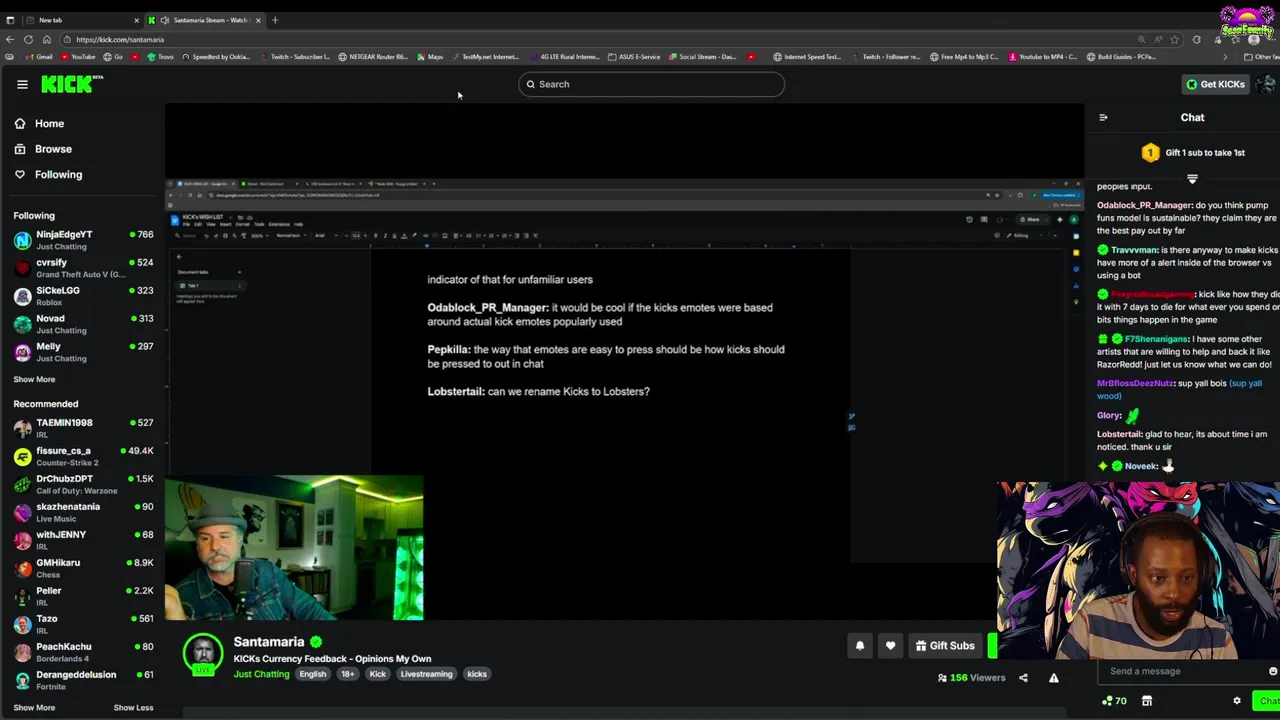
Task: Open Melly followed channel
Action: click(x=83, y=352)
